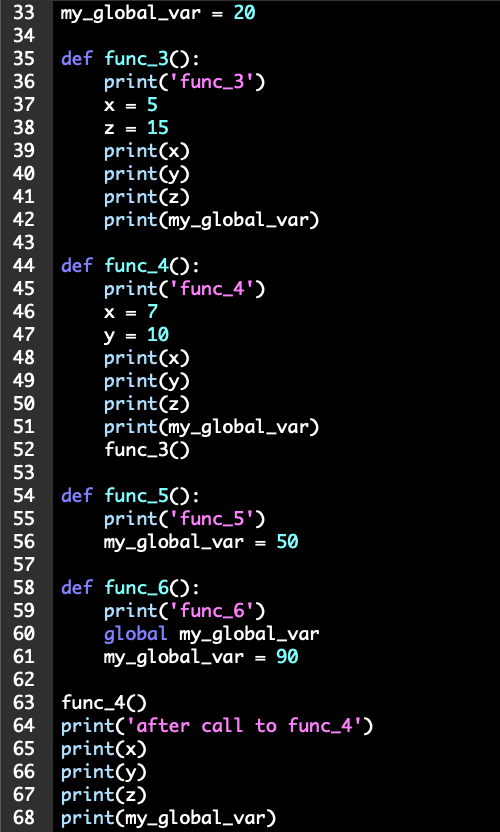Click print(my_global_var) on line 51

pos(212,427)
